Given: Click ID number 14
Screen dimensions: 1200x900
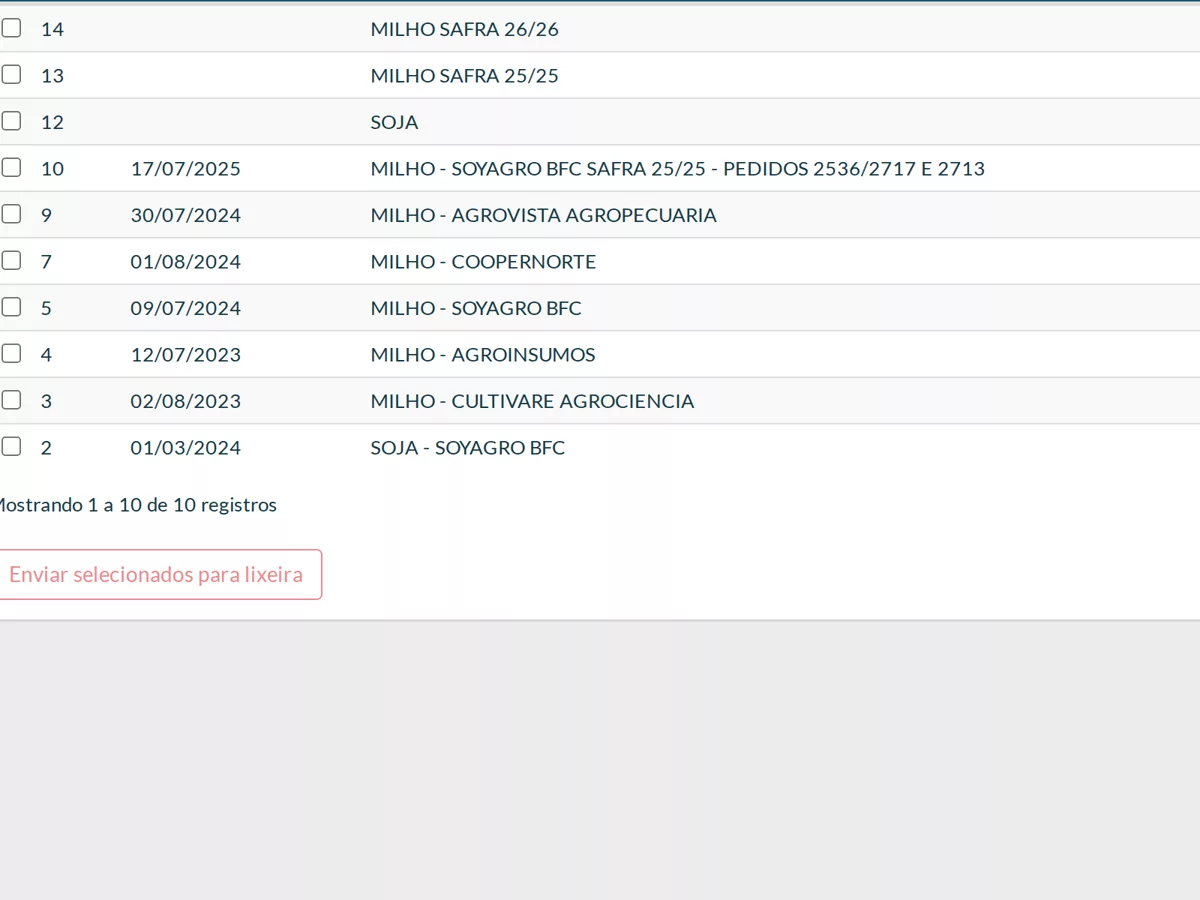Looking at the screenshot, I should tap(52, 29).
